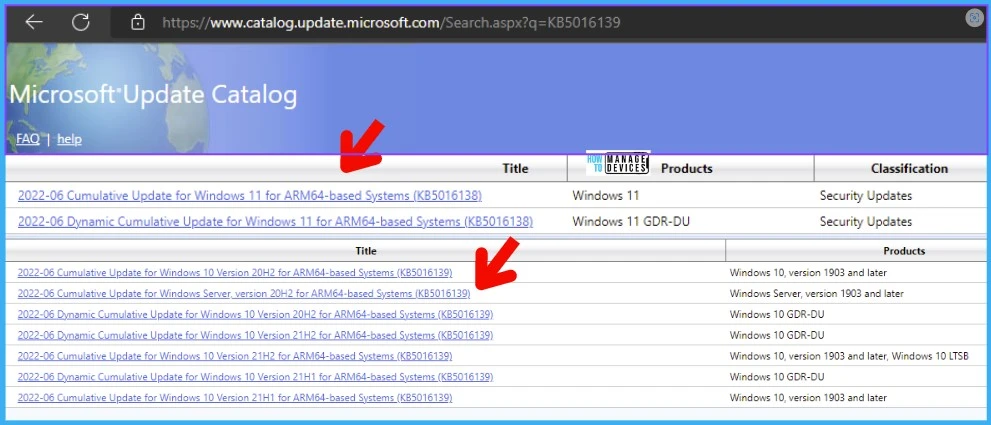Open Dynamic Cumulative Update Windows 10 21H1 link
The height and width of the screenshot is (425, 991).
point(255,377)
